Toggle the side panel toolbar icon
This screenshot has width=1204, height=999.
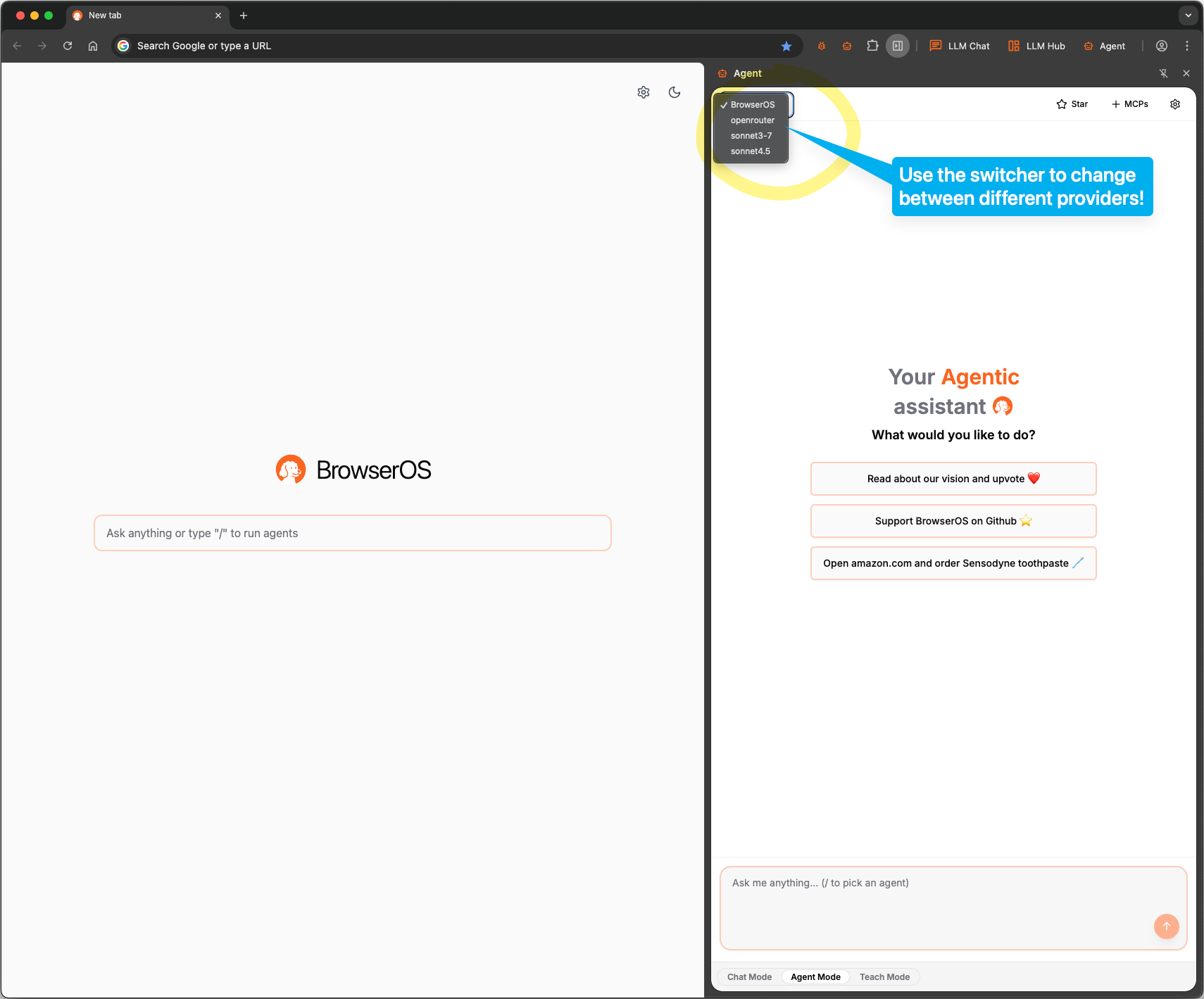[898, 46]
